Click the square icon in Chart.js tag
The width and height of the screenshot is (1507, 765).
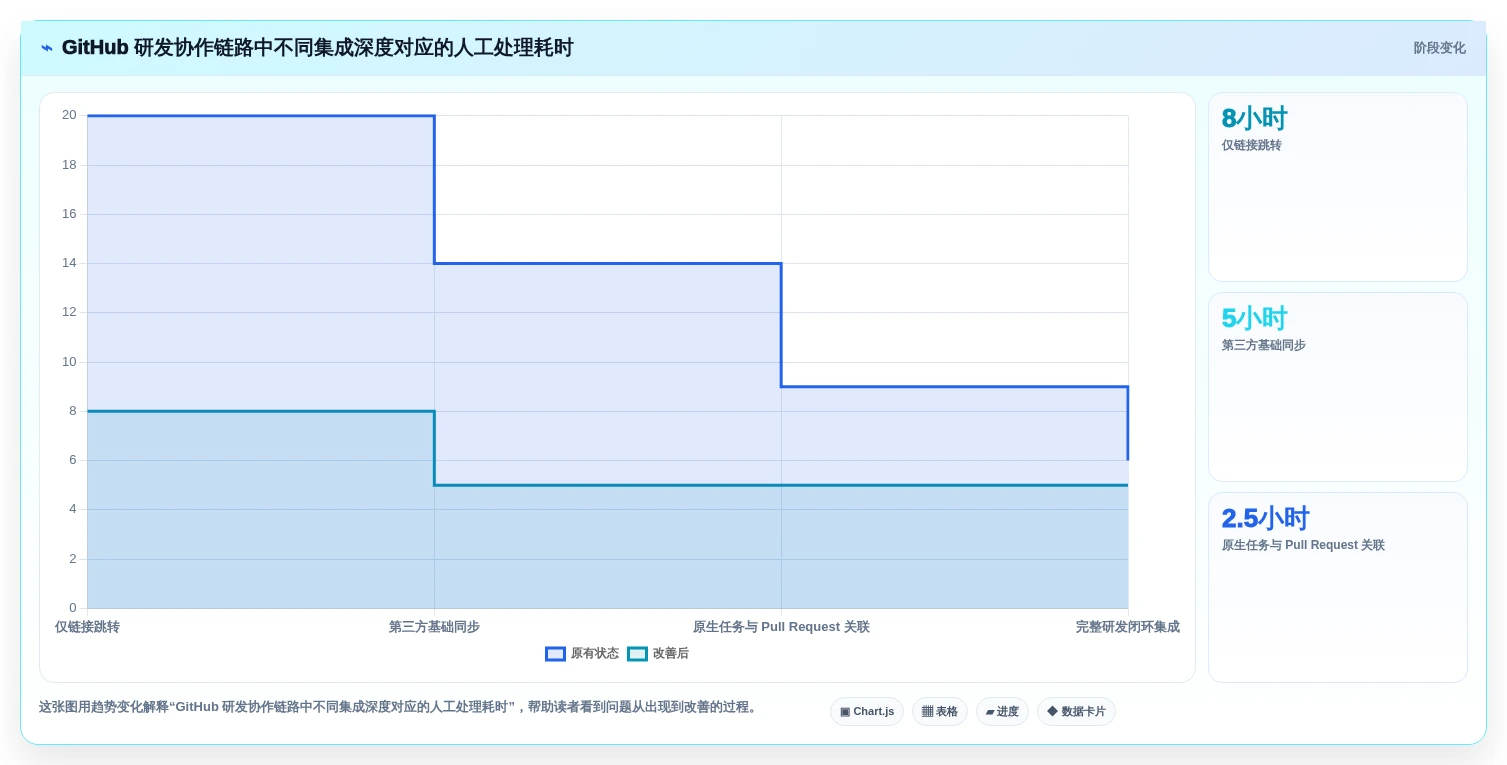click(845, 712)
